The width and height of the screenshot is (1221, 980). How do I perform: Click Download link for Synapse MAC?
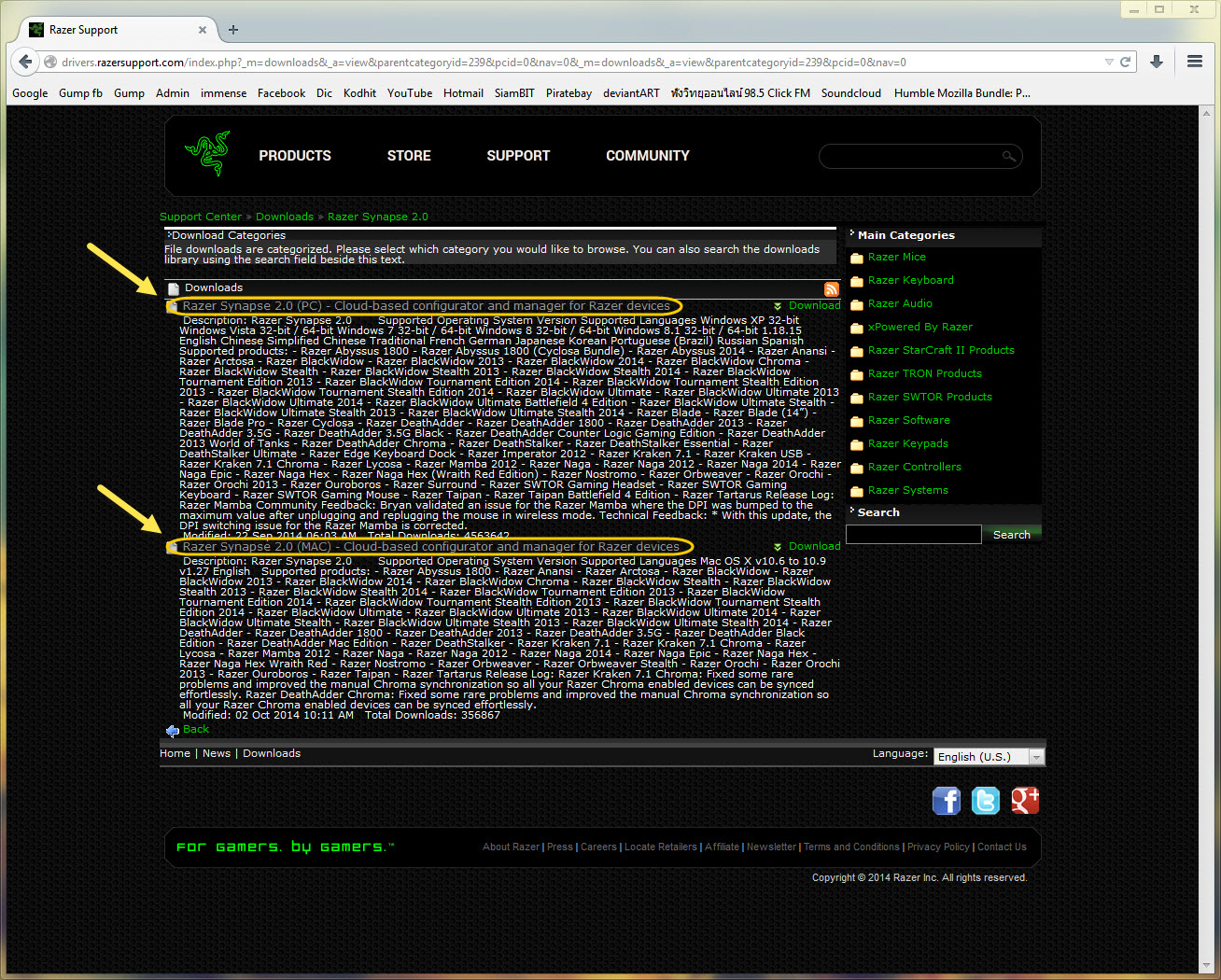pos(814,547)
